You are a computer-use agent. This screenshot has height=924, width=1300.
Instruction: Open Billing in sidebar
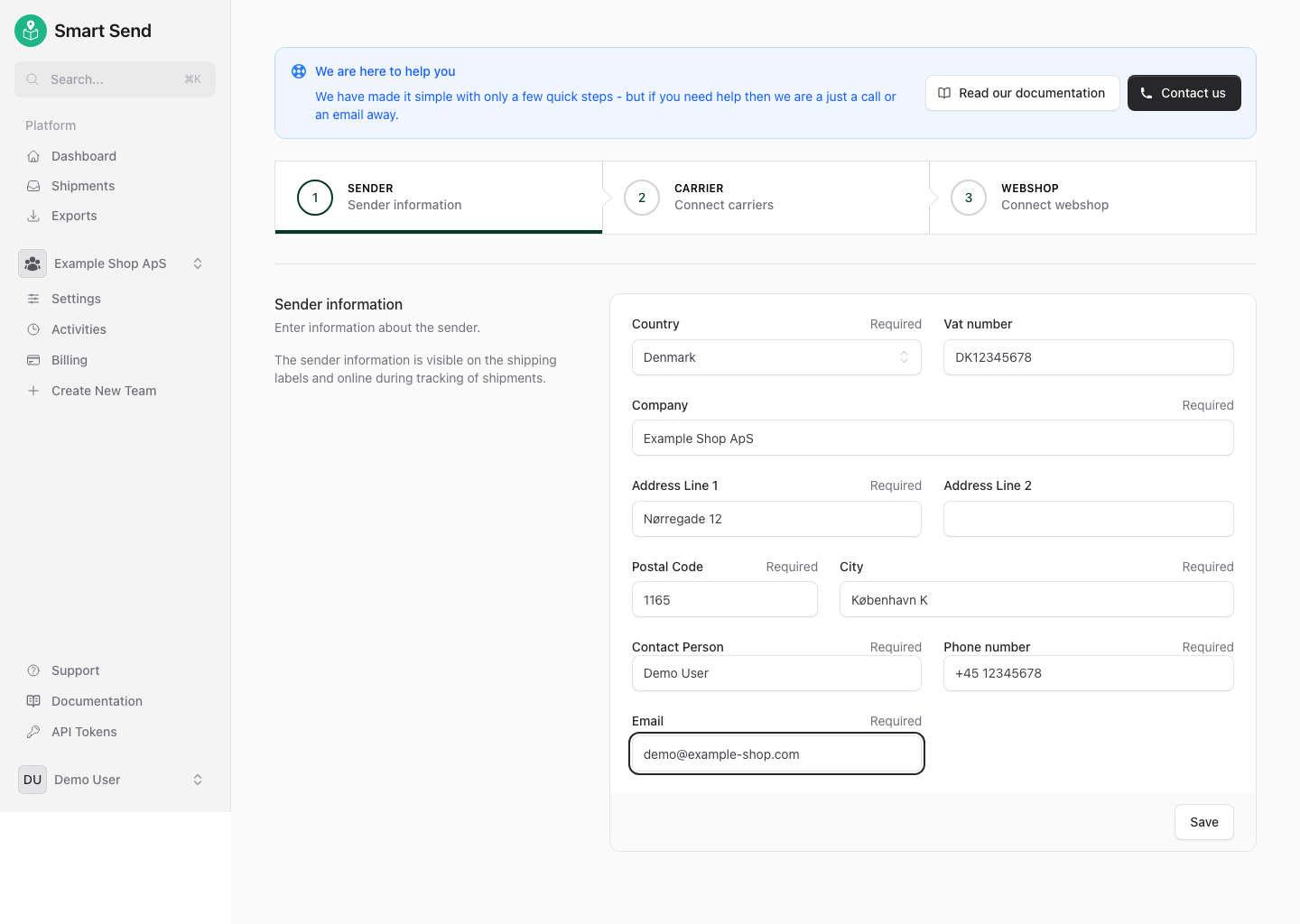(x=116, y=360)
